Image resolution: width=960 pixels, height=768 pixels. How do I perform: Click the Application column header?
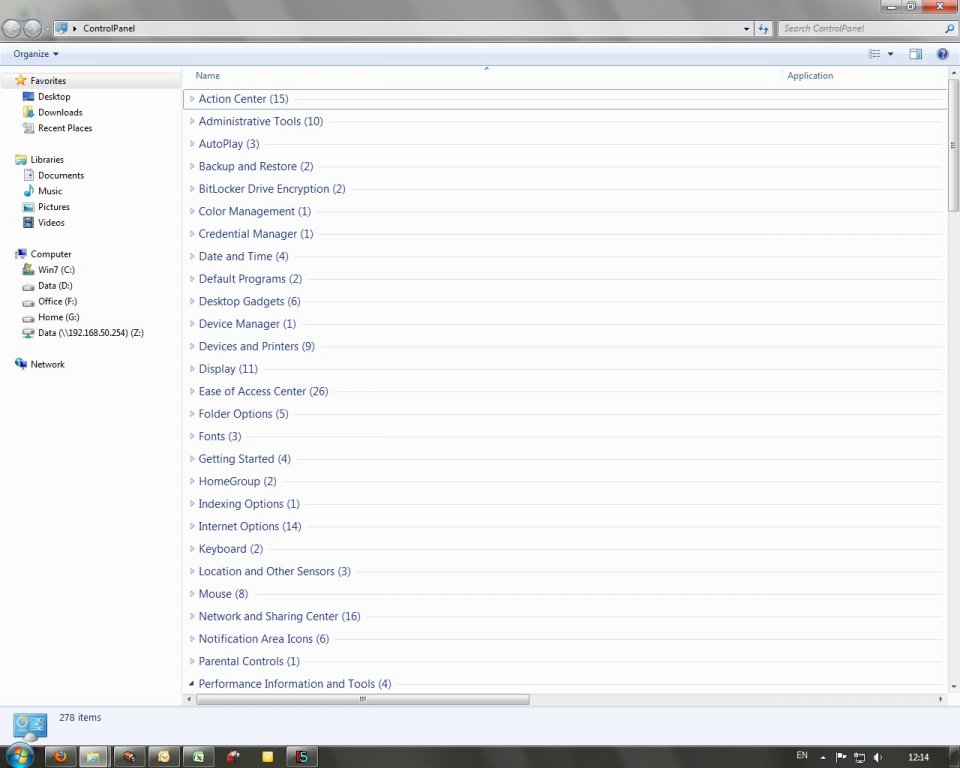point(810,76)
